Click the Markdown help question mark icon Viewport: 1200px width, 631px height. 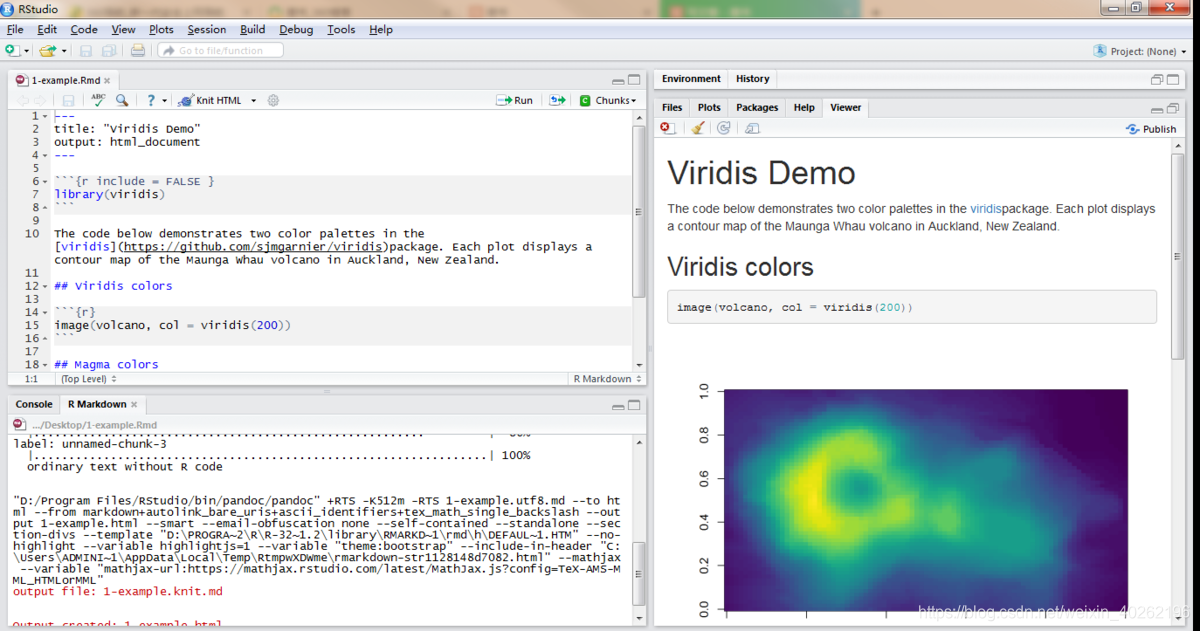pos(151,100)
